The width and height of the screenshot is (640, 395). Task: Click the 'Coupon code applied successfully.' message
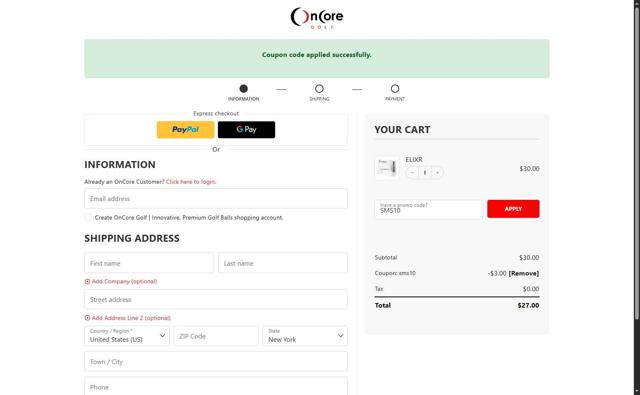click(x=317, y=55)
